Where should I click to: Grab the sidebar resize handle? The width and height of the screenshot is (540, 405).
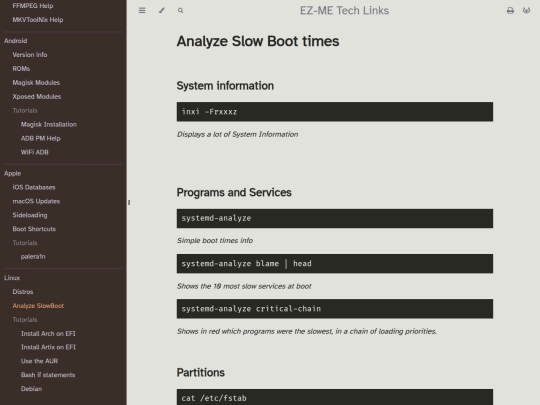coord(129,202)
